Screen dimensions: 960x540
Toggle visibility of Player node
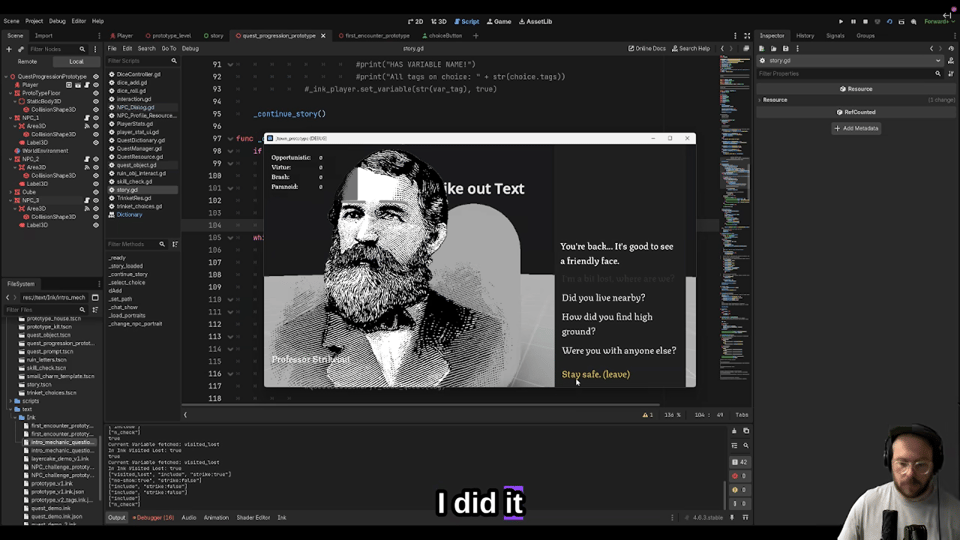(96, 85)
